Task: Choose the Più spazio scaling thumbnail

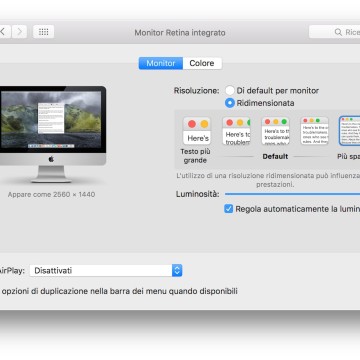Action: [x=350, y=131]
